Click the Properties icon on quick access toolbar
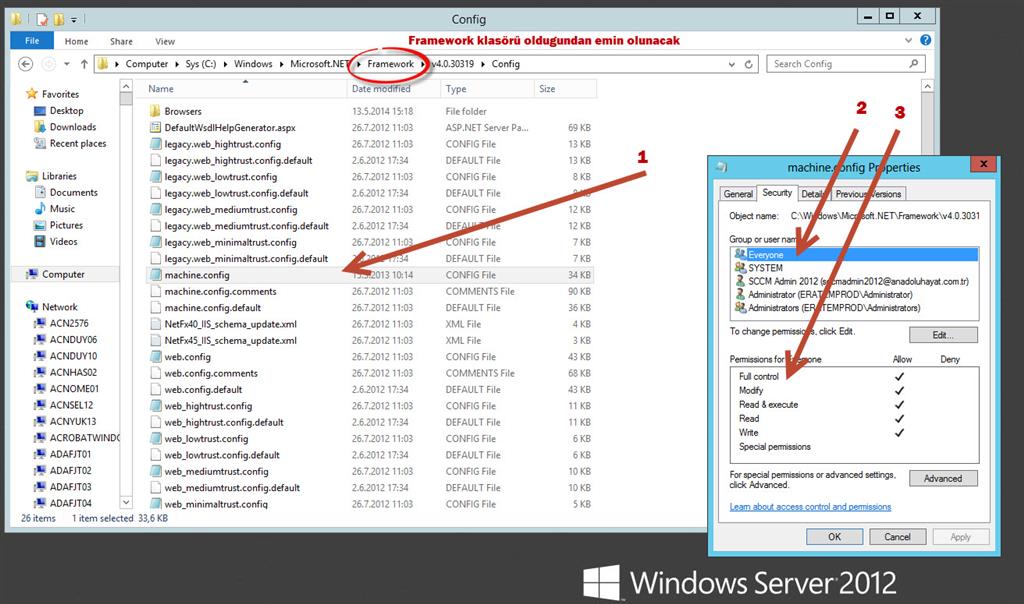This screenshot has height=604, width=1024. 43,18
